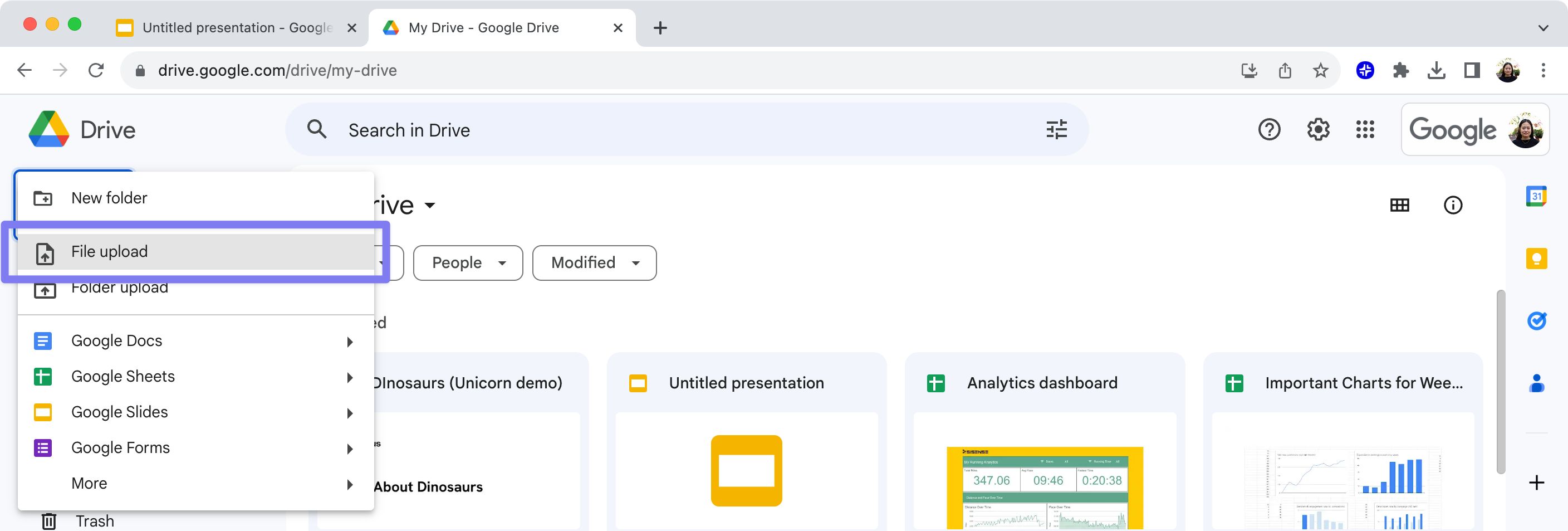
Task: Open the Analytics dashboard thumbnail
Action: pyautogui.click(x=1045, y=471)
